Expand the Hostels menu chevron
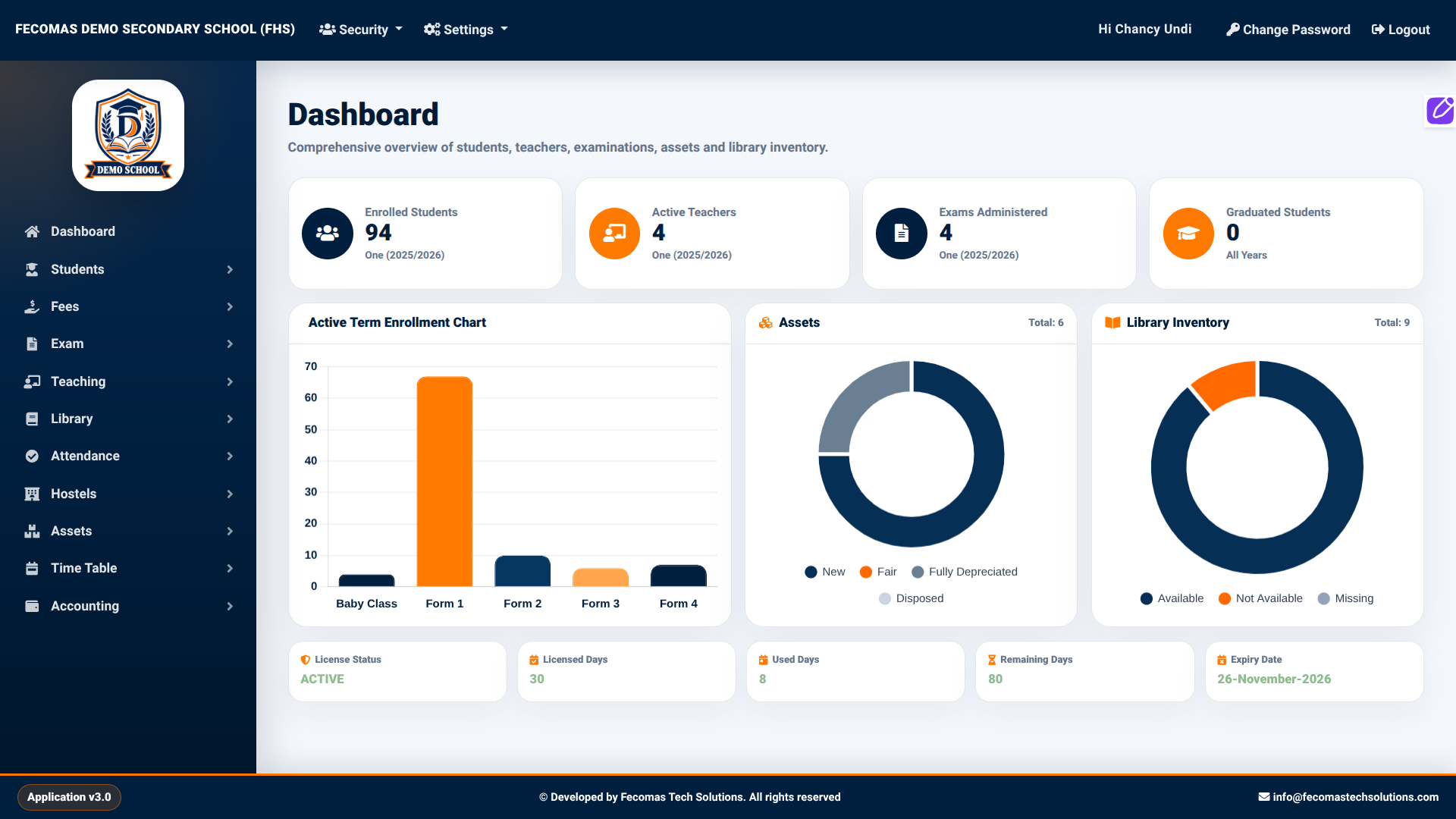The image size is (1456, 819). [230, 494]
